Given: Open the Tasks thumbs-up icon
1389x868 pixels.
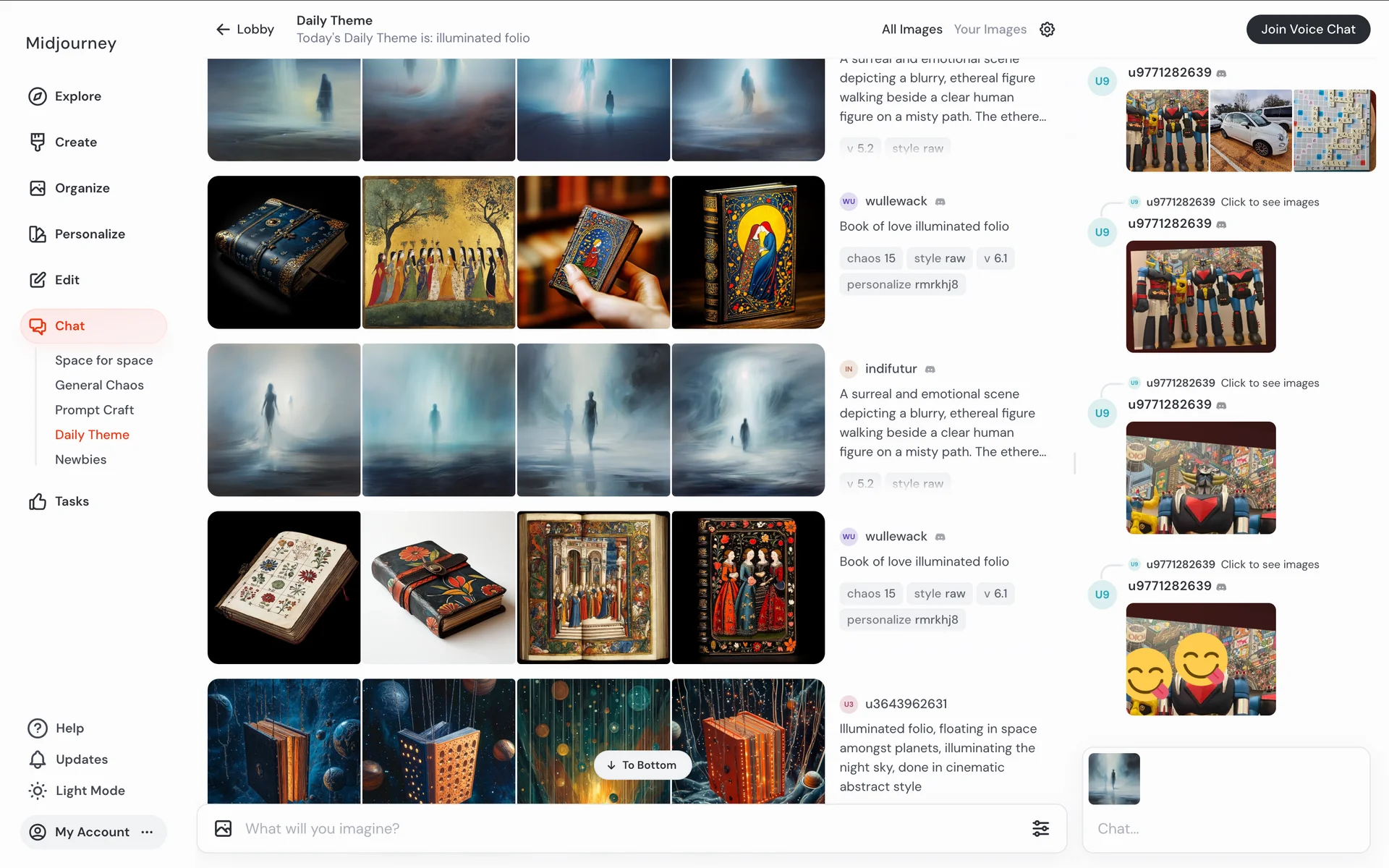Looking at the screenshot, I should 38,501.
